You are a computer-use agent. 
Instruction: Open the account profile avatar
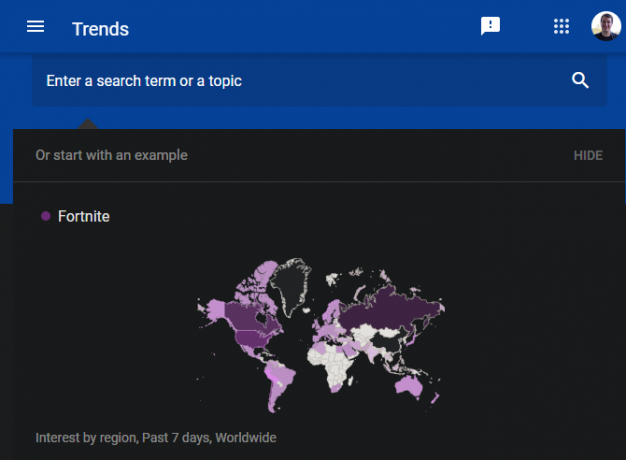point(606,26)
